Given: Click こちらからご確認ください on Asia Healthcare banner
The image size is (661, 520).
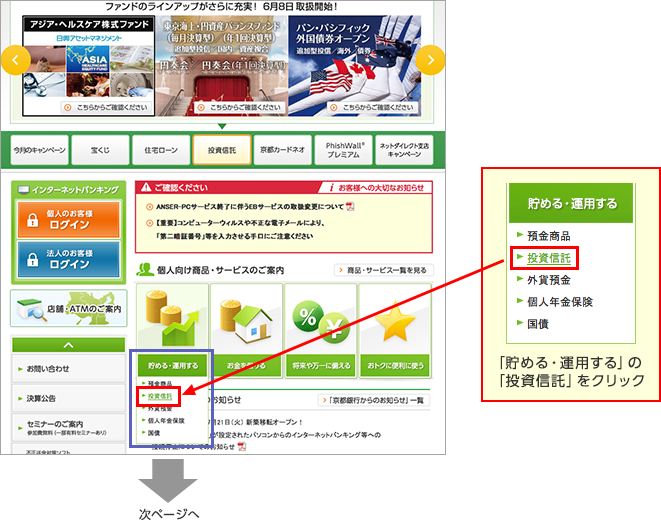Looking at the screenshot, I should (x=106, y=107).
